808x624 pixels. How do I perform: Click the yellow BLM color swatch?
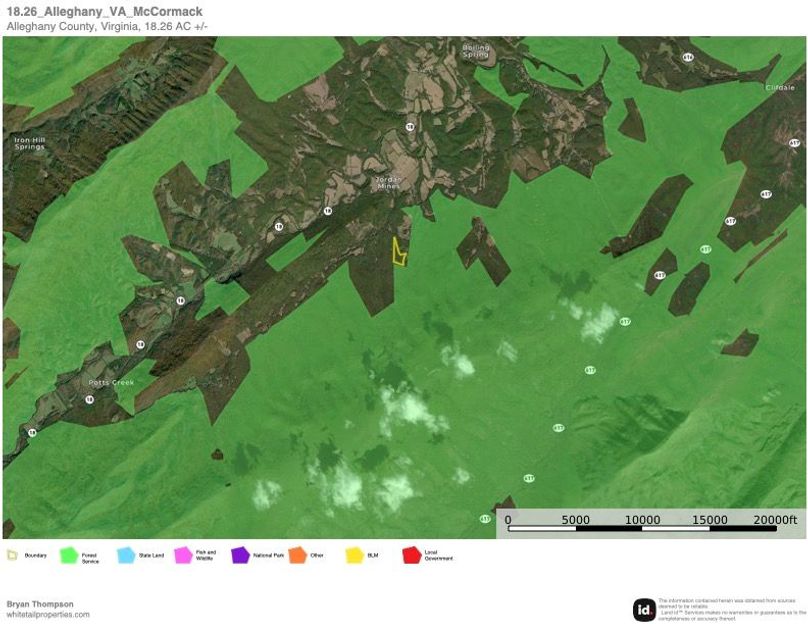coord(352,554)
